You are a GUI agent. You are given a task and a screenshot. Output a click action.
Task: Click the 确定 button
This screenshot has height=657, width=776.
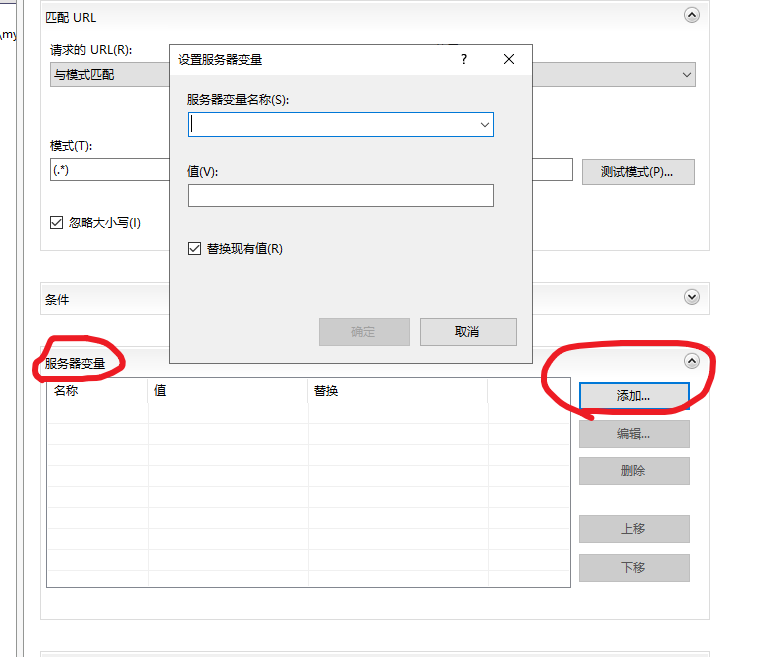click(x=364, y=332)
